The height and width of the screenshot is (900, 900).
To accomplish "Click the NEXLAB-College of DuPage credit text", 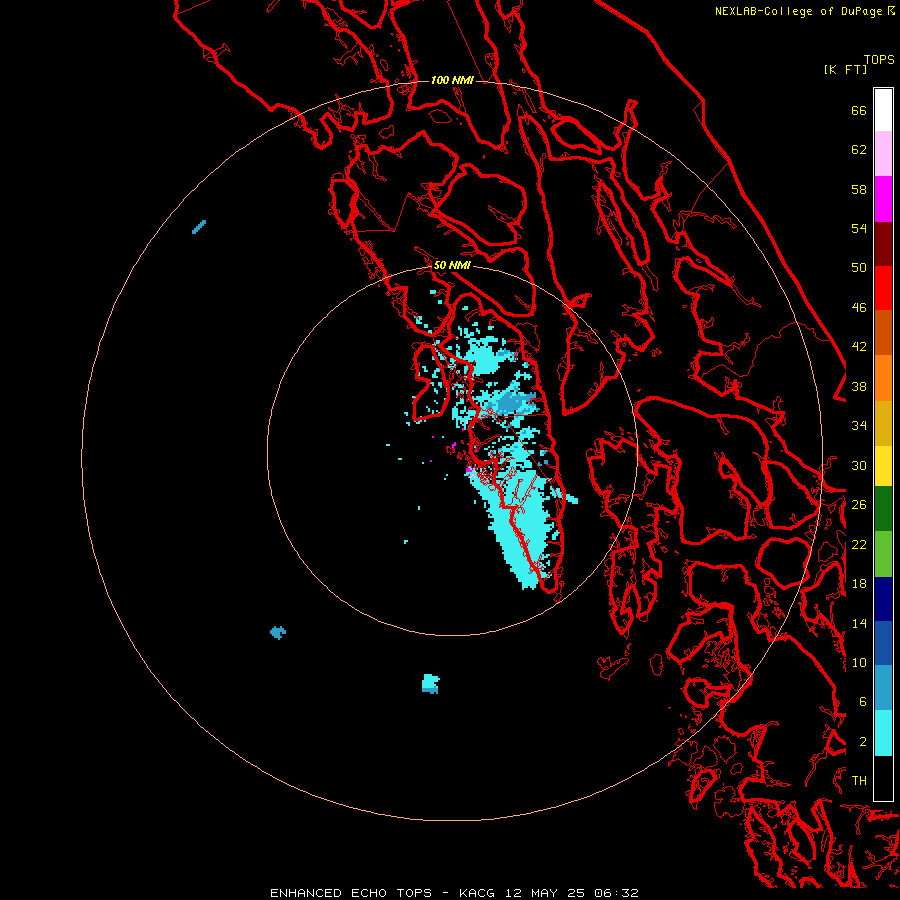I will point(804,11).
